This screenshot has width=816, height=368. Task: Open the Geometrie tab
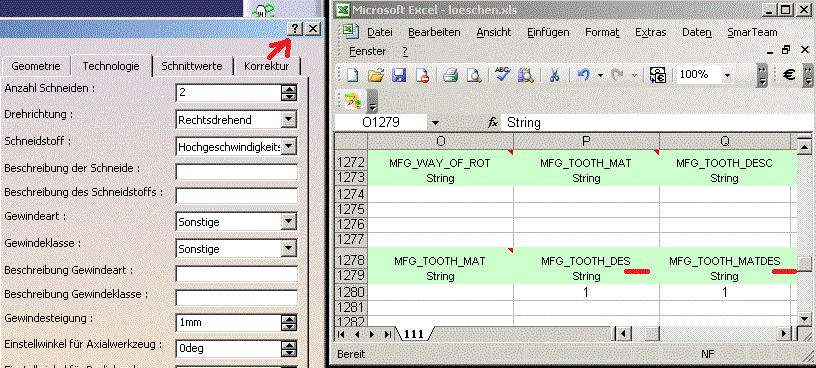(x=36, y=66)
